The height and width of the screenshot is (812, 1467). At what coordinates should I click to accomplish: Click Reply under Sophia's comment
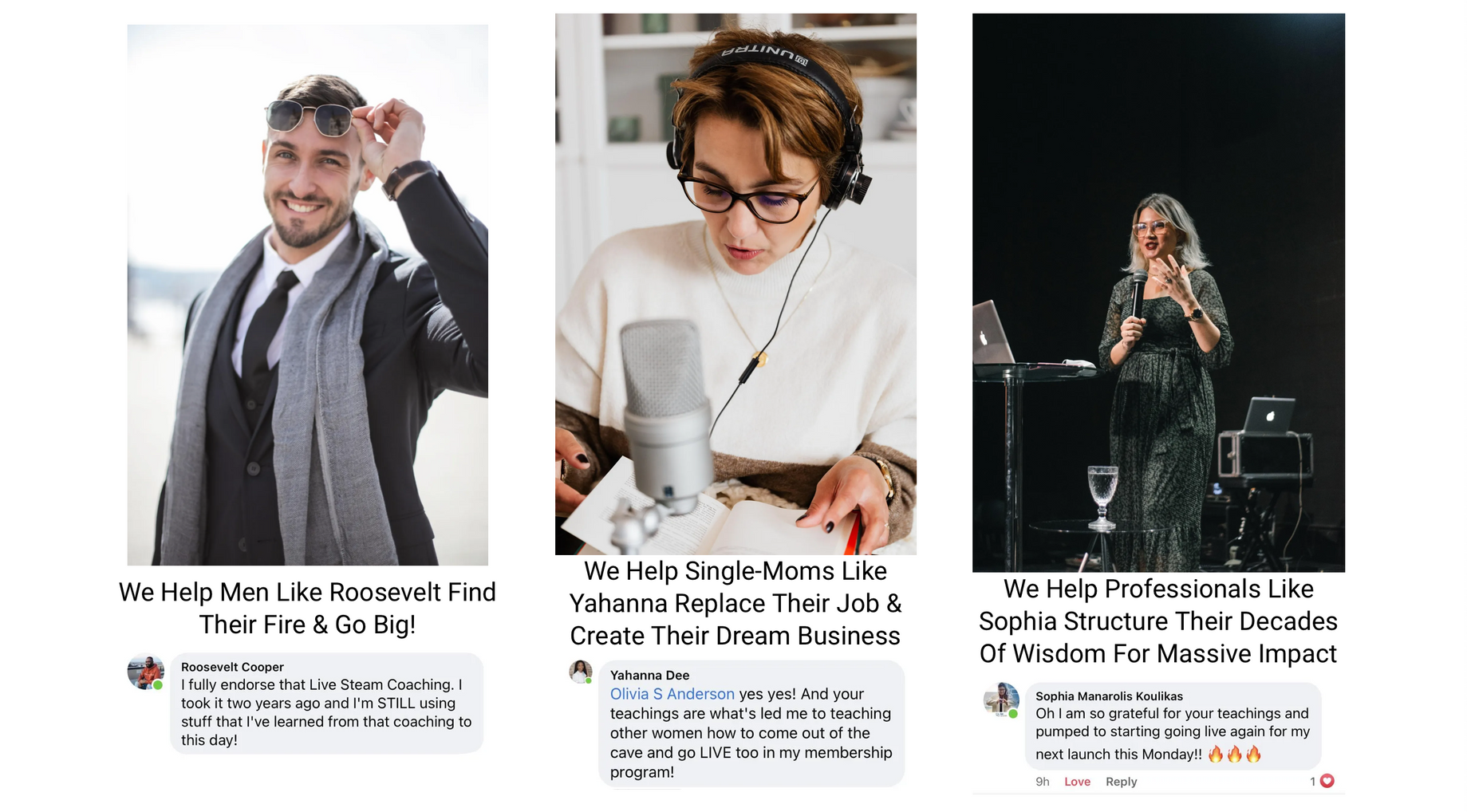[x=1121, y=782]
